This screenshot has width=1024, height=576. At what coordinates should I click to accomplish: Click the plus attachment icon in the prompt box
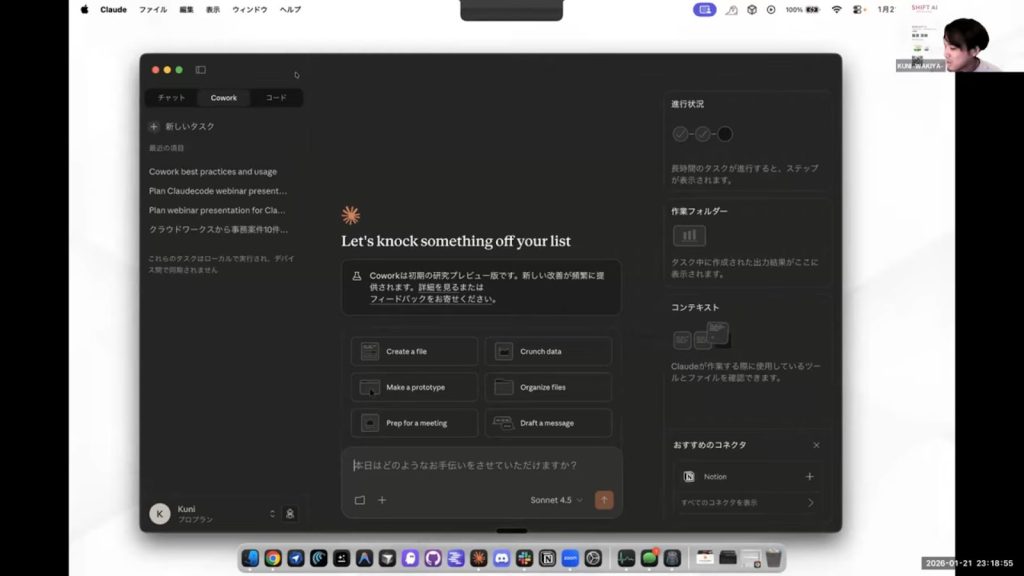coord(382,500)
